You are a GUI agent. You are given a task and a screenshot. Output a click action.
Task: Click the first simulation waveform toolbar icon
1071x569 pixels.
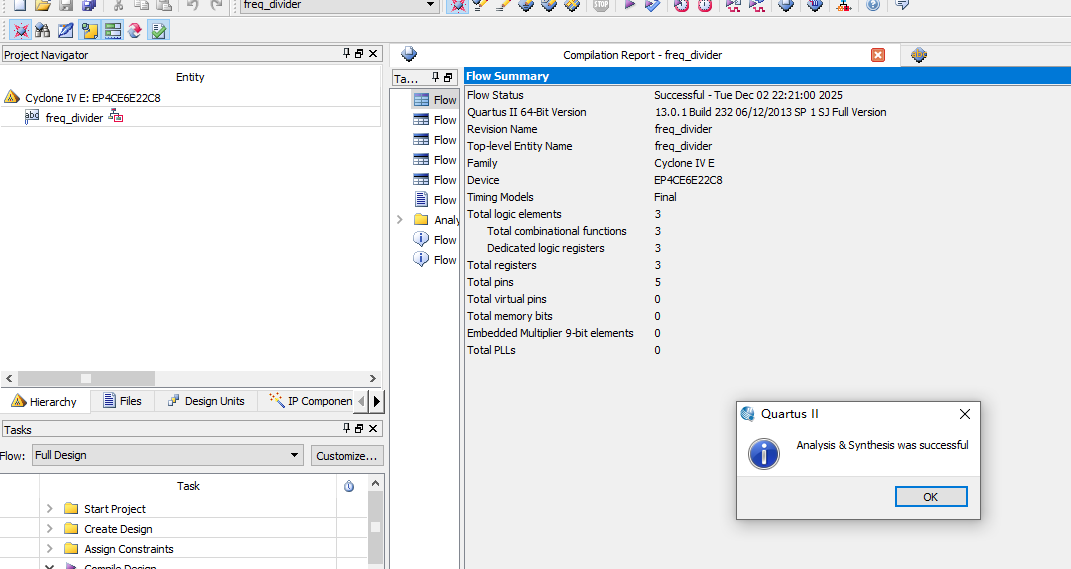(734, 5)
